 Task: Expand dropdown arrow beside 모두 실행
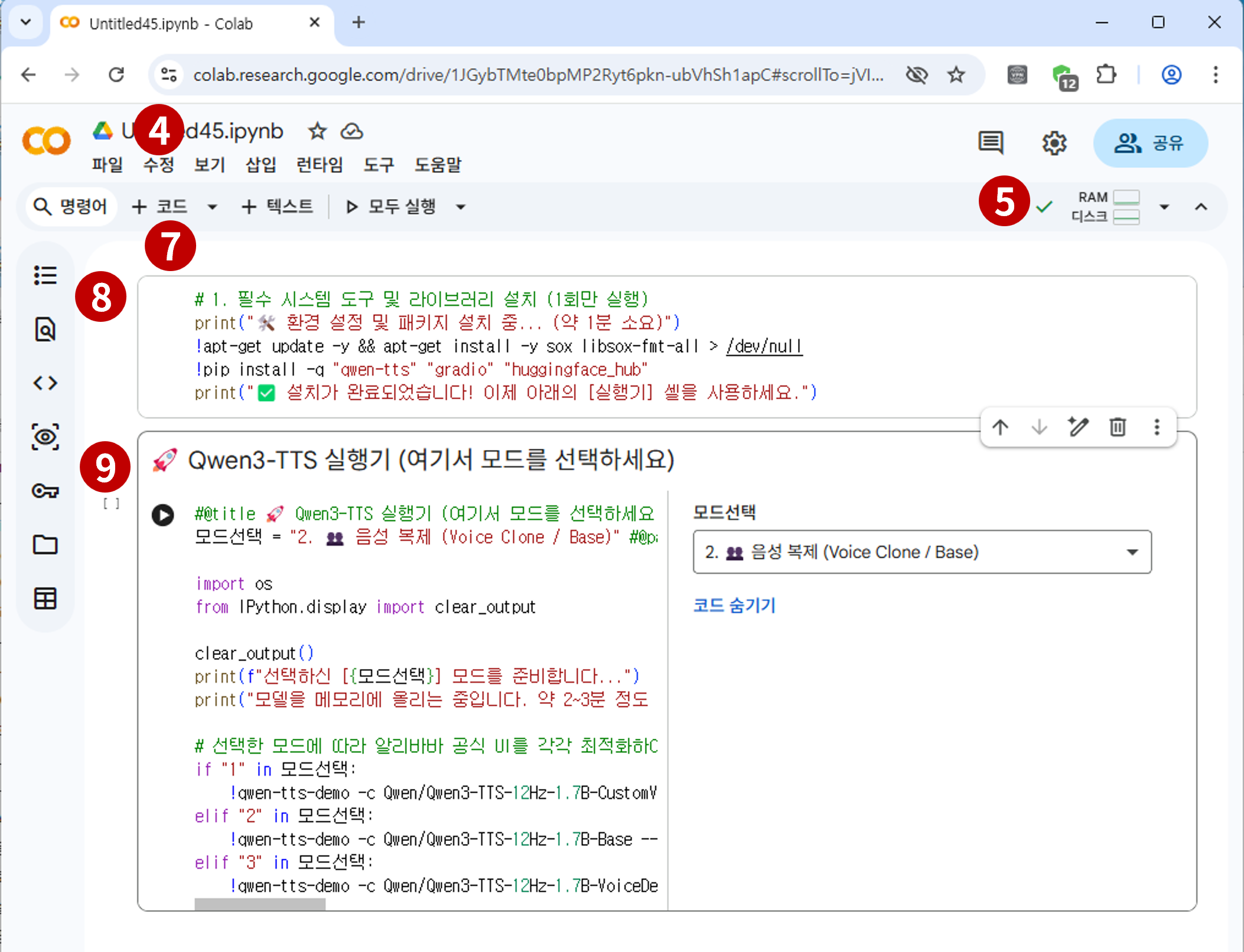461,207
